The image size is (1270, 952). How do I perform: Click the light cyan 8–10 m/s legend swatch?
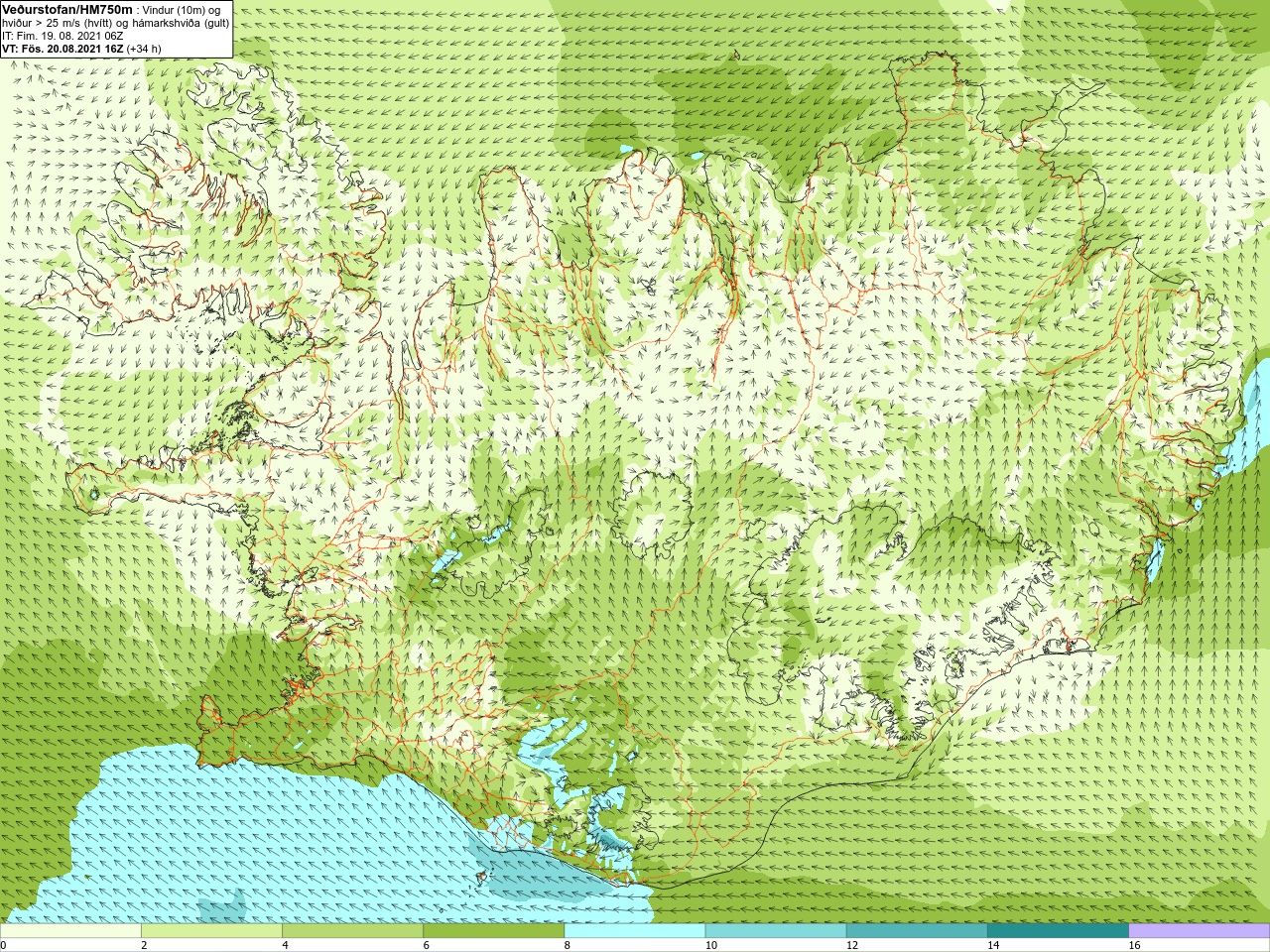point(634,931)
